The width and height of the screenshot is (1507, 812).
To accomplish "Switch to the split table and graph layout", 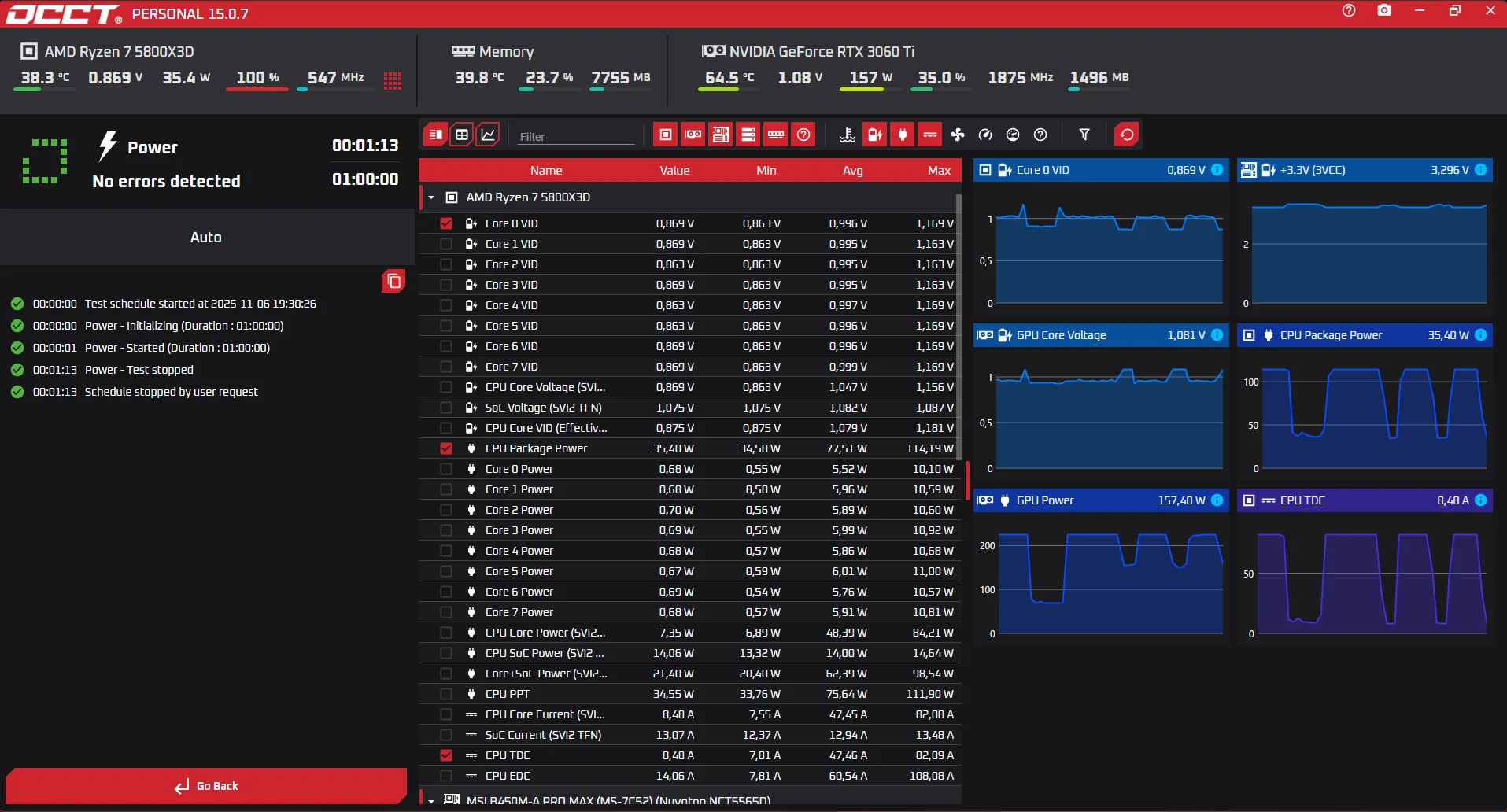I will pyautogui.click(x=435, y=135).
